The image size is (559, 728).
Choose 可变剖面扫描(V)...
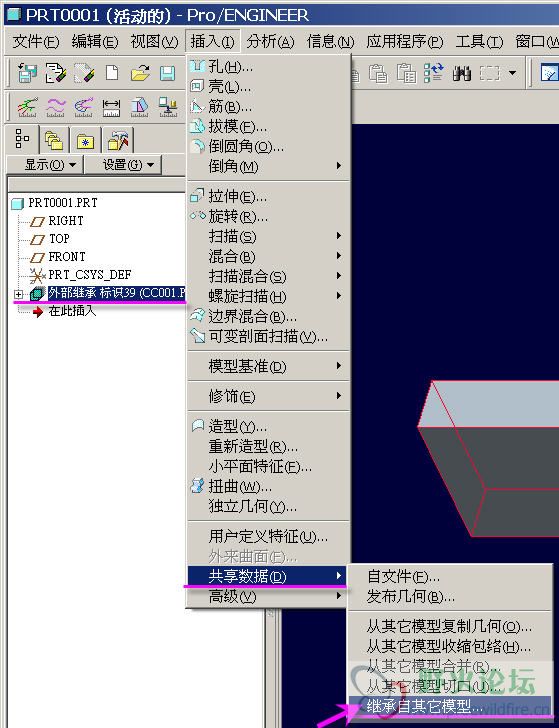pyautogui.click(x=268, y=336)
